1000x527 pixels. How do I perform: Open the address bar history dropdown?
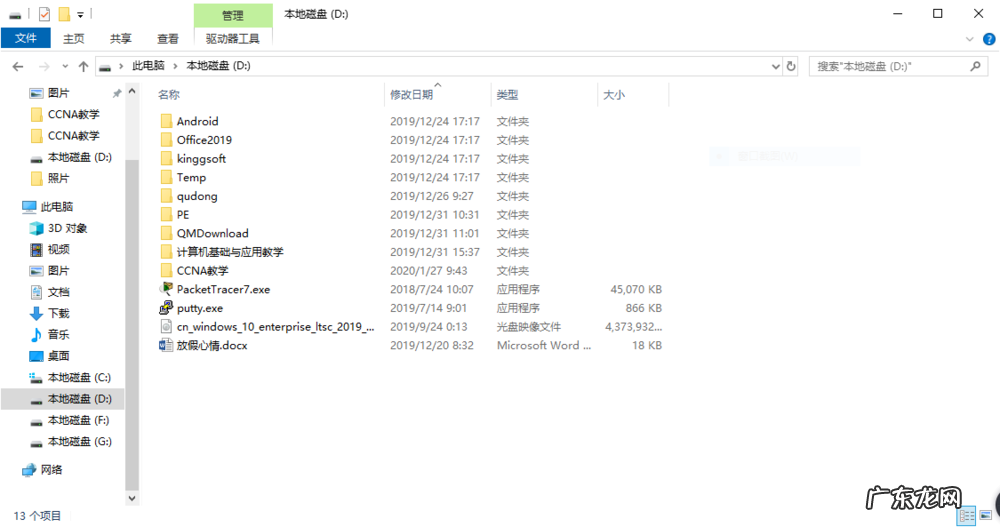pyautogui.click(x=776, y=66)
